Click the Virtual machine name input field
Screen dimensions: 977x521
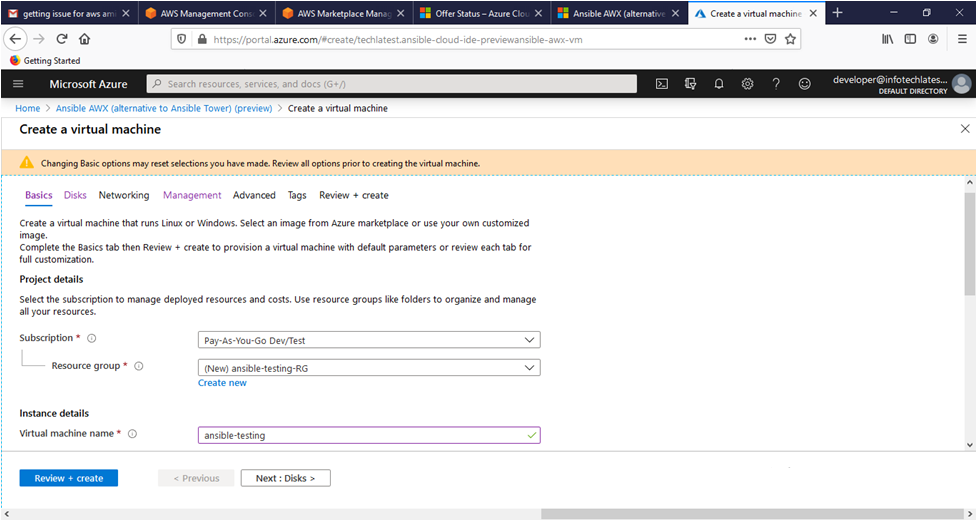coord(369,435)
